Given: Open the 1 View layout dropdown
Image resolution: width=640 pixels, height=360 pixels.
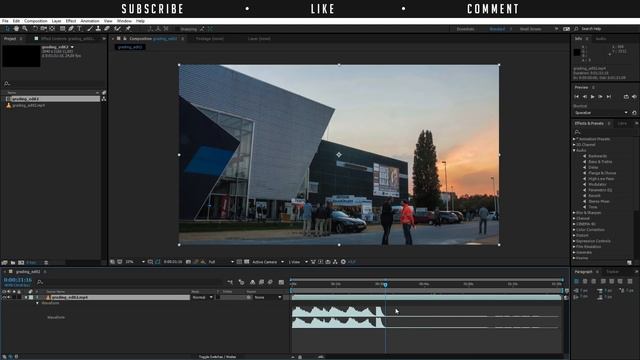Looking at the screenshot, I should 298,262.
